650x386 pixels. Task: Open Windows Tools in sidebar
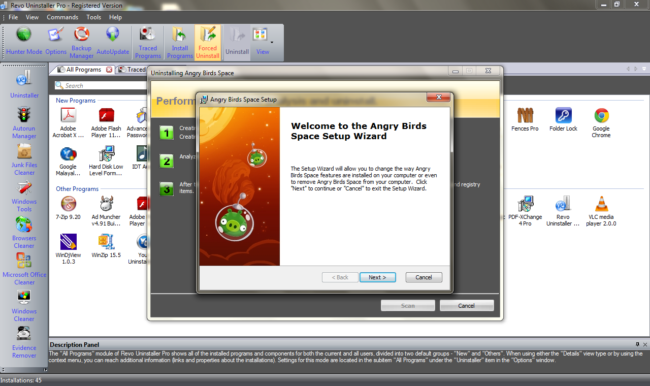pos(24,197)
